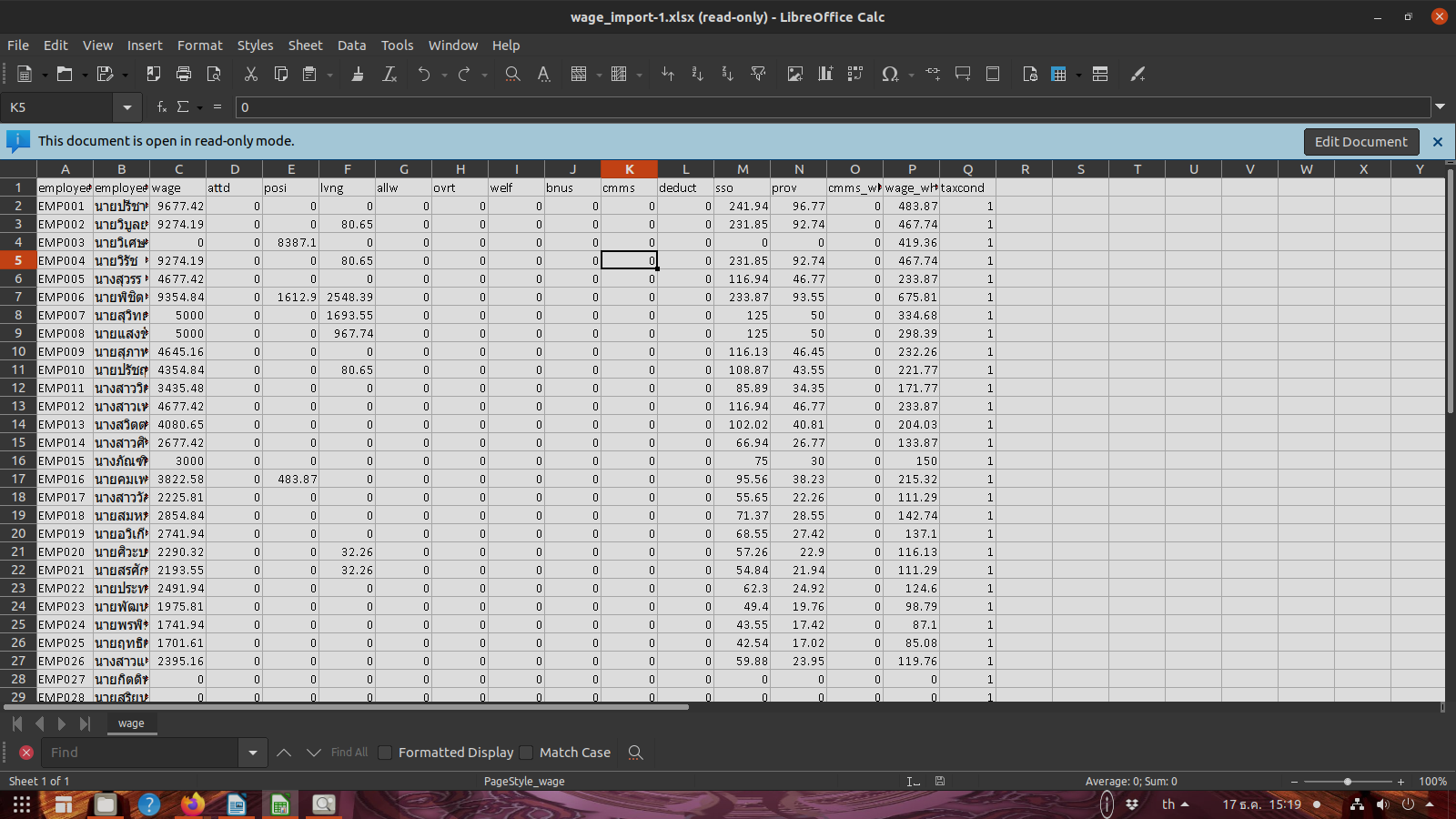Click the zoom in plus button
This screenshot has height=819, width=1456.
pyautogui.click(x=1401, y=782)
